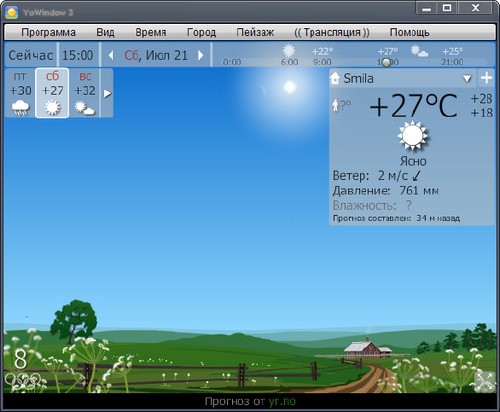500x412 pixels.
Task: Open the yr.no forecast link
Action: tap(282, 401)
